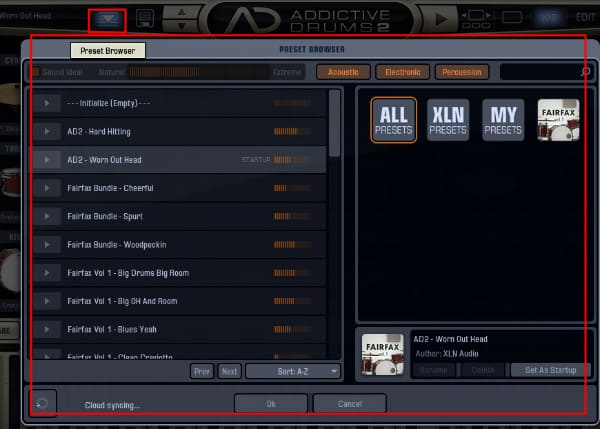The image size is (600, 429).
Task: Preview AD2 - Worn Out Head preset
Action: pos(47,160)
